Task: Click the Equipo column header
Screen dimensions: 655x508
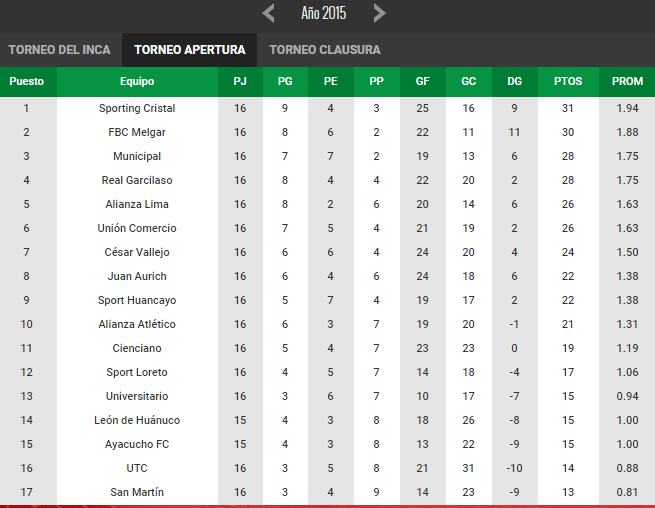Action: [x=137, y=81]
